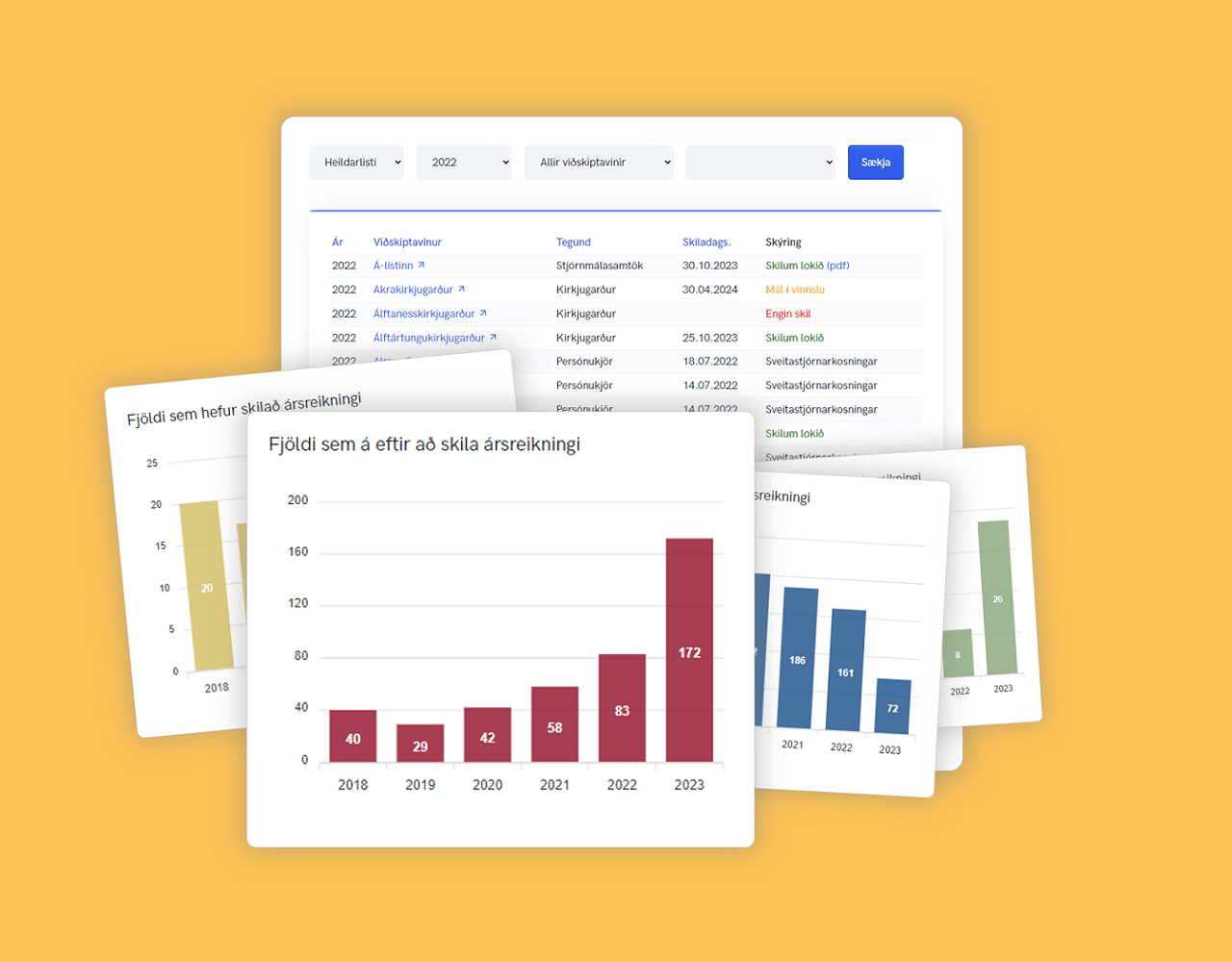
Task: Click external arrow icon next to Álftanesskirkjugarður
Action: tap(483, 313)
